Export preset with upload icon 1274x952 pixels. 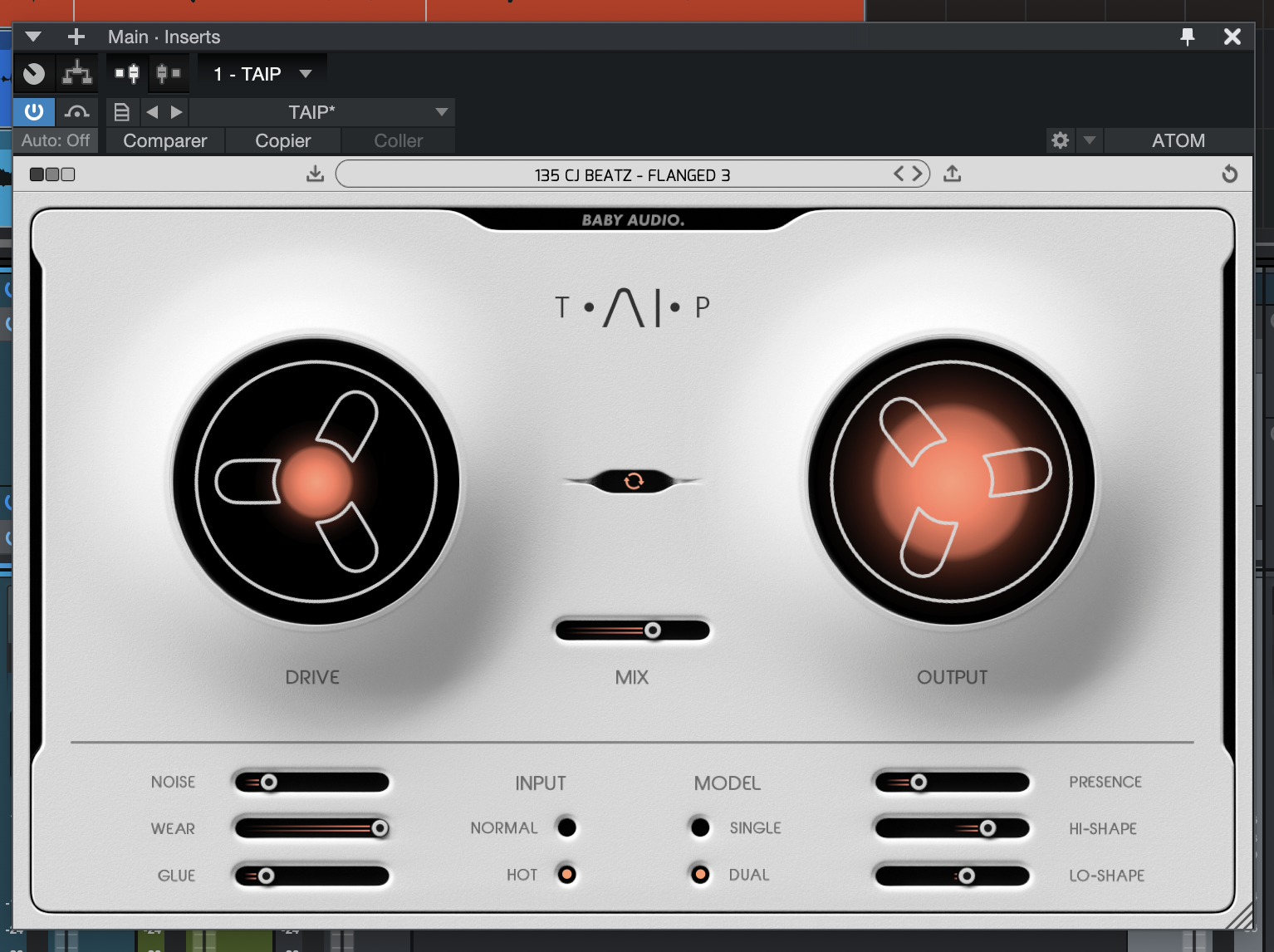click(953, 174)
